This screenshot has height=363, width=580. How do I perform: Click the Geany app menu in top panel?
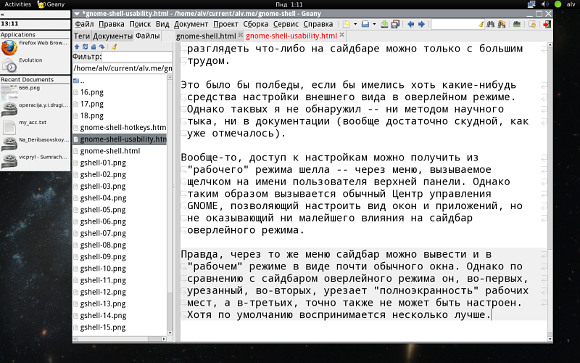point(51,4)
